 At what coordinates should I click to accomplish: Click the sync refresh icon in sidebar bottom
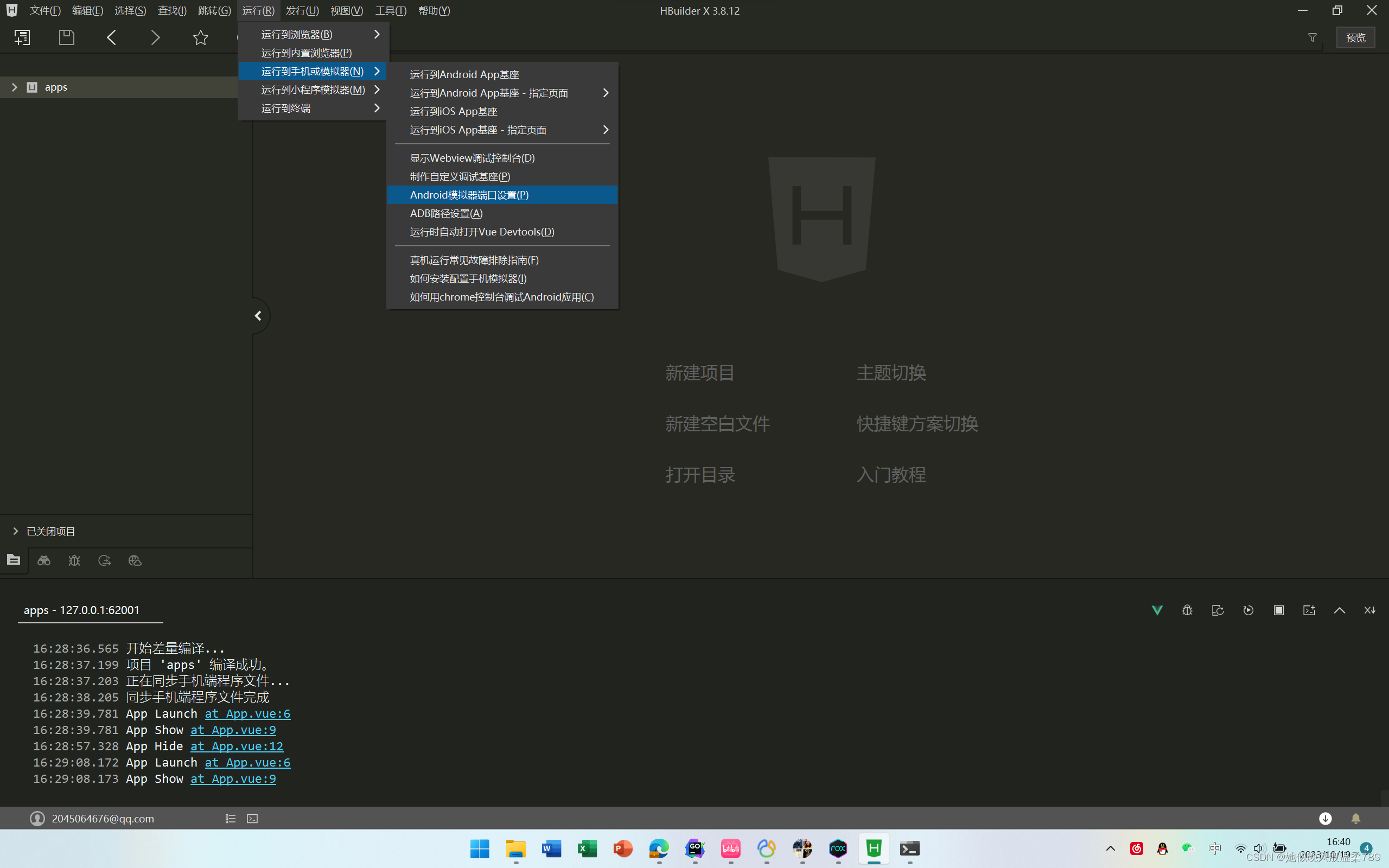(105, 561)
